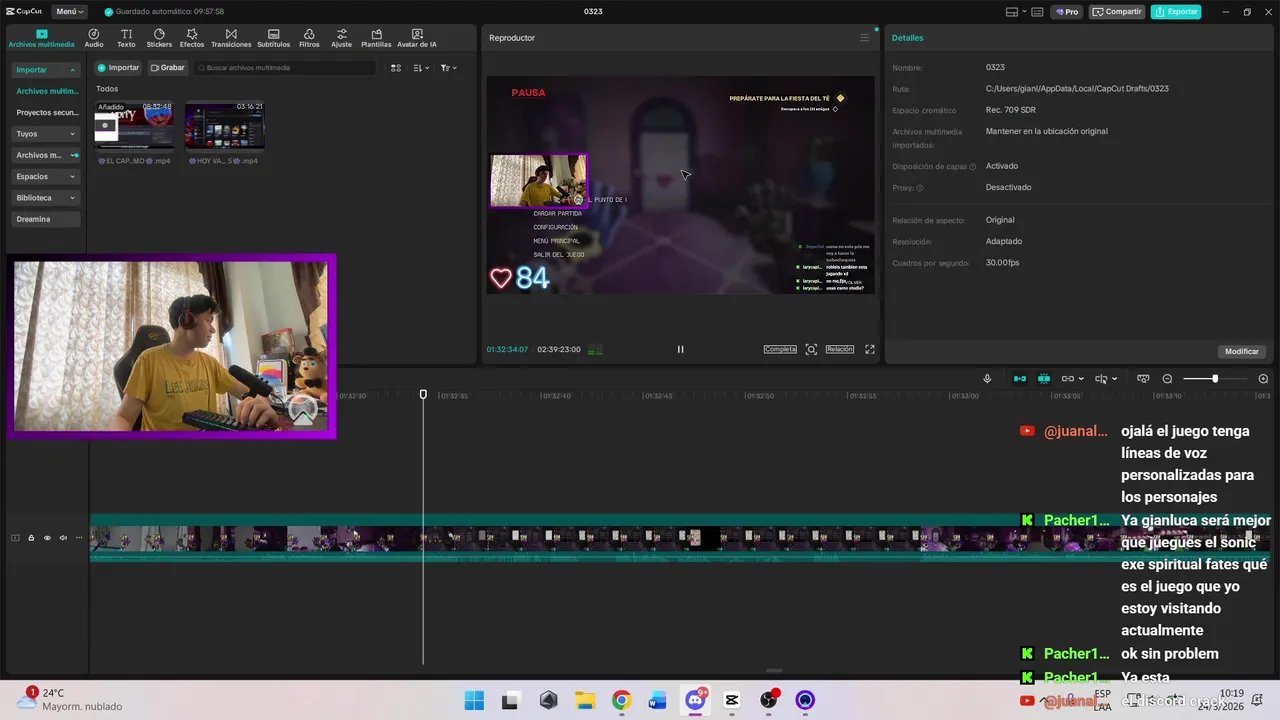Click the Completa quality button in player
This screenshot has width=1280, height=720.
point(780,349)
